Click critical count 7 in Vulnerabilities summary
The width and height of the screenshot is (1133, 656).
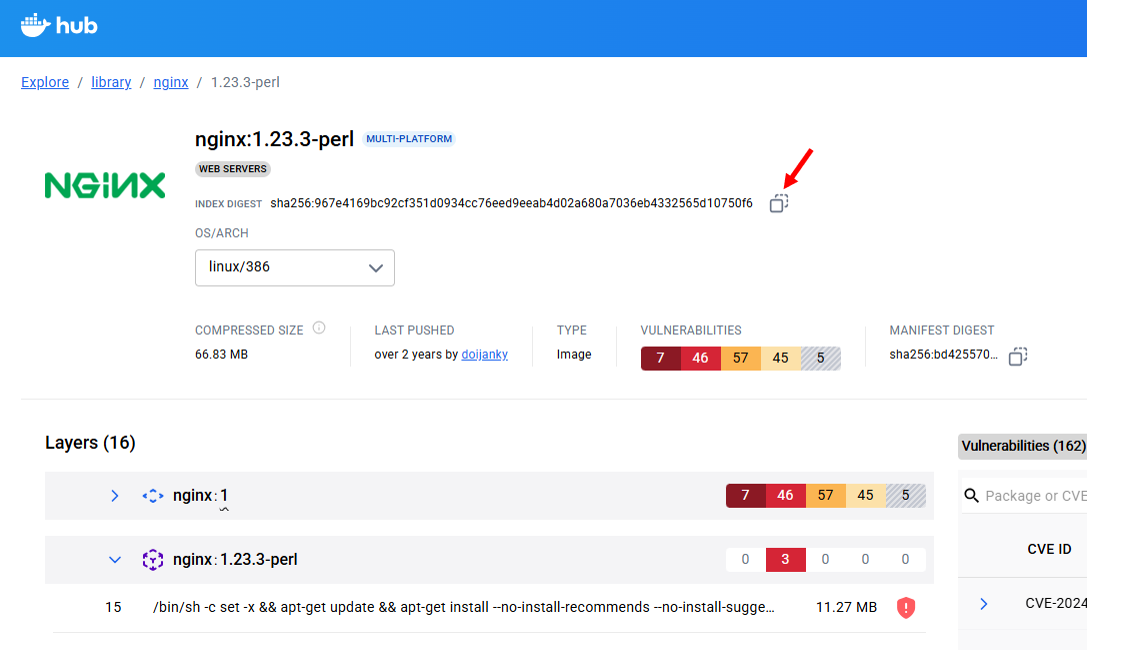click(660, 358)
